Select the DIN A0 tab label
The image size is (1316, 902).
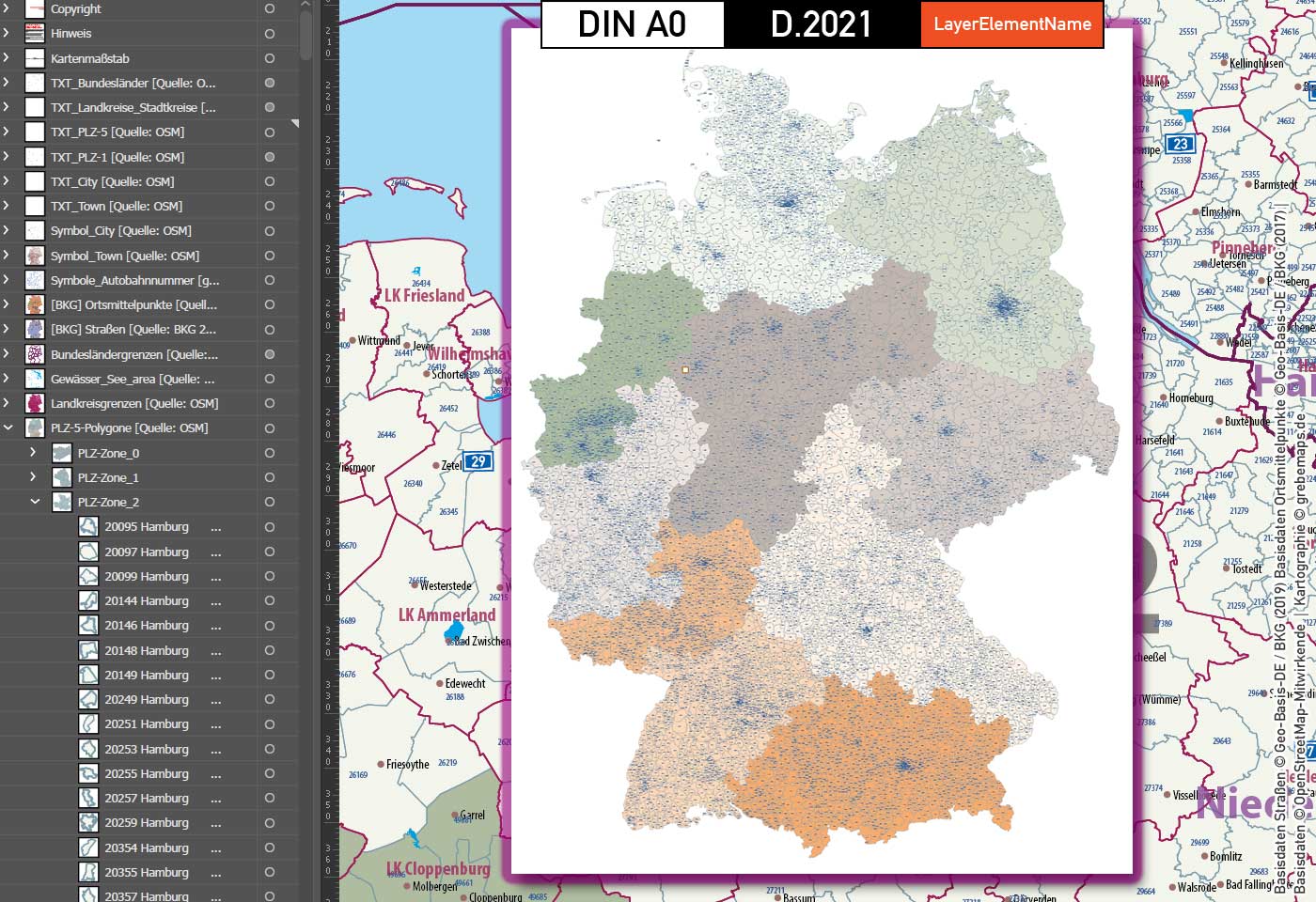pyautogui.click(x=631, y=24)
